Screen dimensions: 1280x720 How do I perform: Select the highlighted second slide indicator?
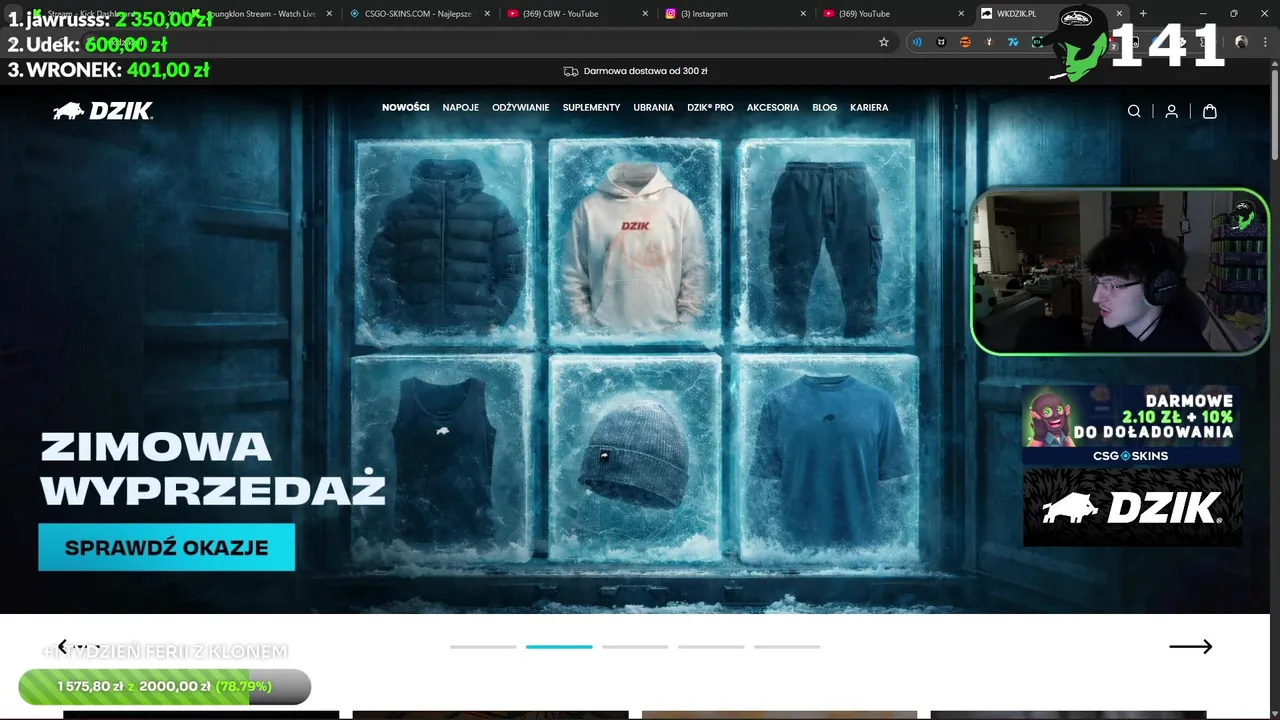pyautogui.click(x=559, y=647)
